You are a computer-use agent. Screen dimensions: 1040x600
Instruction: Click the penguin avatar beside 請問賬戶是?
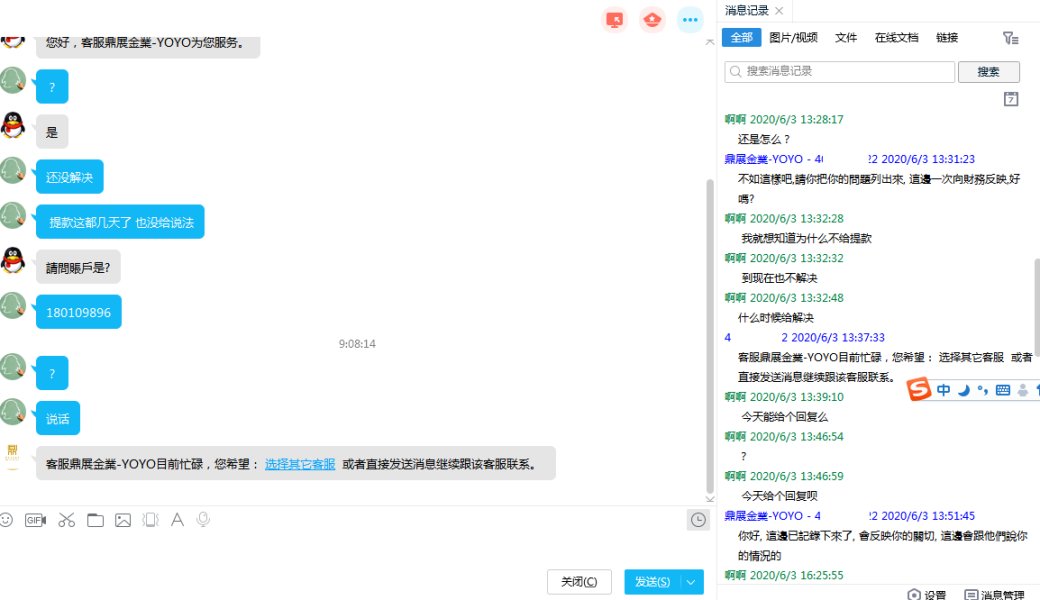pyautogui.click(x=13, y=261)
